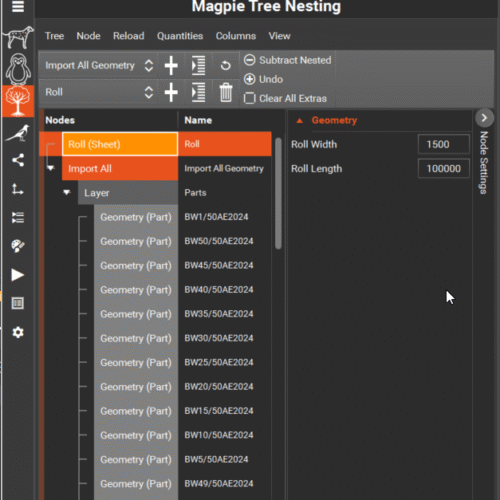Open the Reload menu
Screen dimensions: 500x500
coord(129,36)
